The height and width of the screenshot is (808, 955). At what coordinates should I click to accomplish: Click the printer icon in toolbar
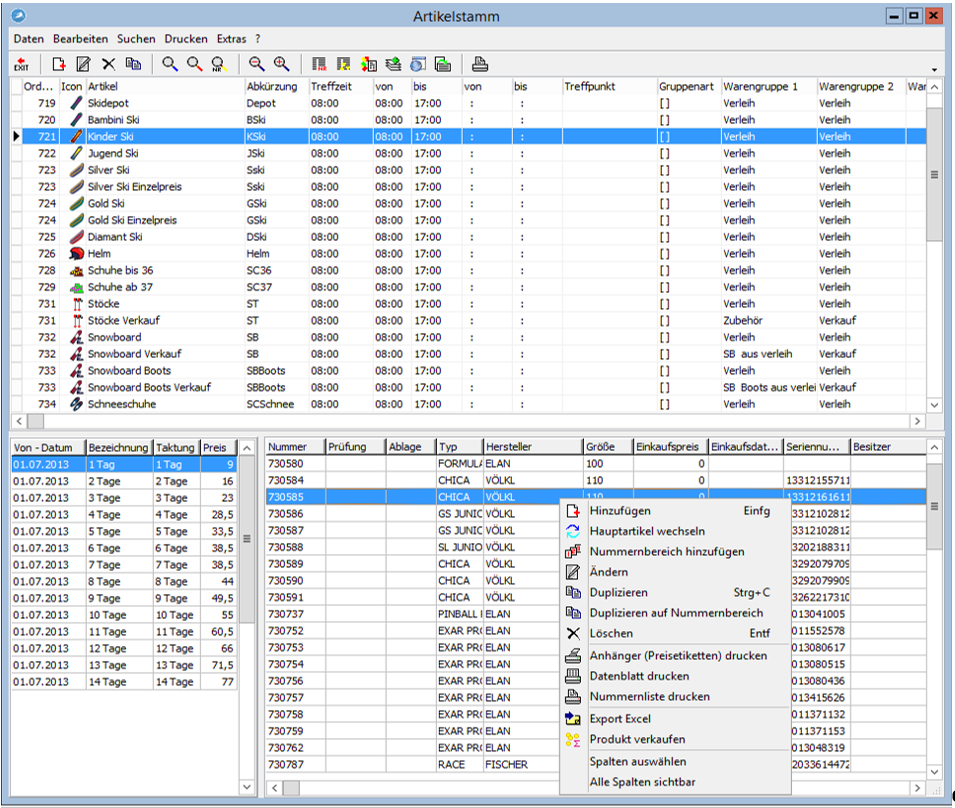[x=480, y=64]
